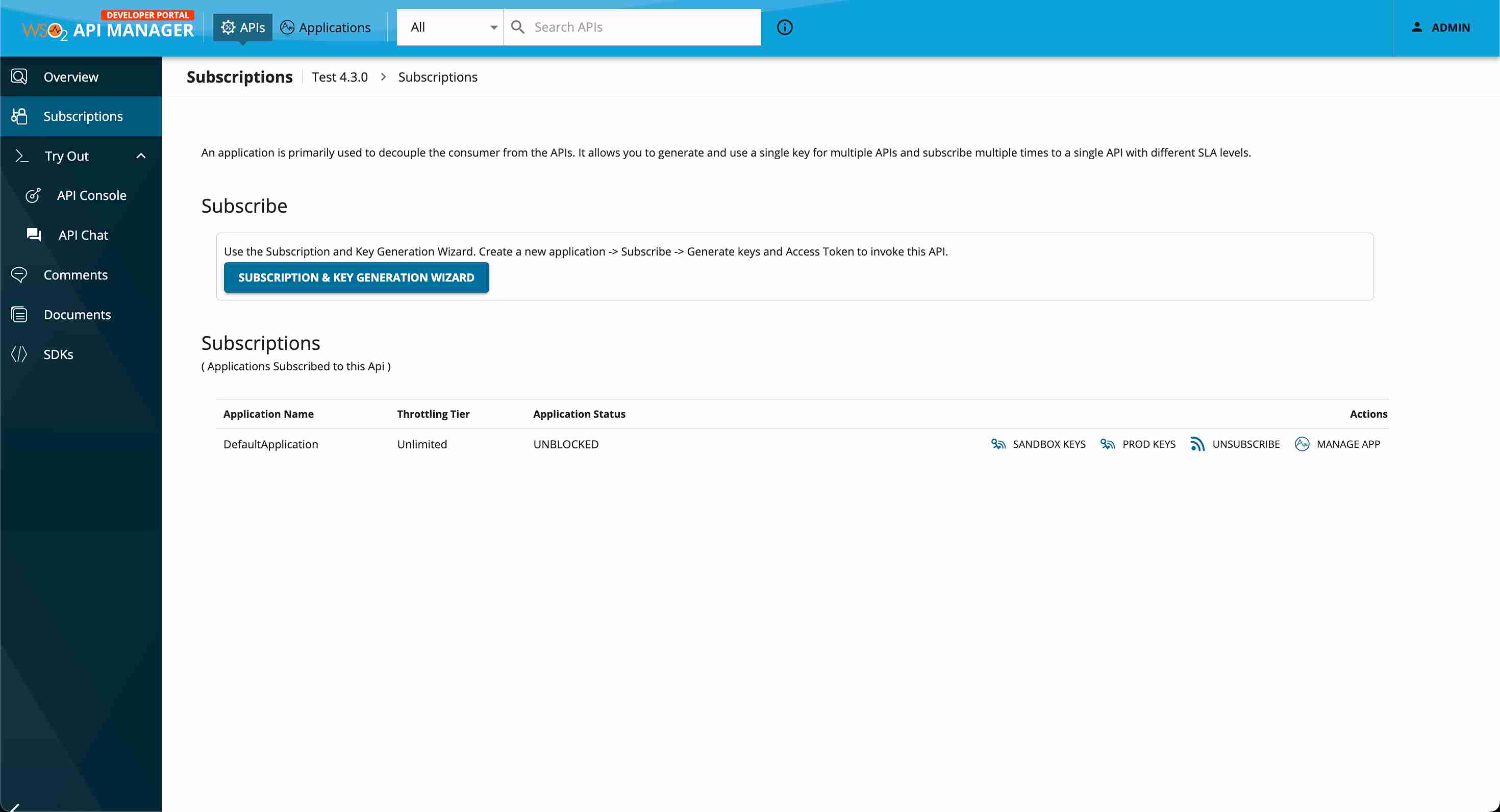This screenshot has height=812, width=1500.
Task: Click the info circle icon beside search
Action: pyautogui.click(x=784, y=28)
